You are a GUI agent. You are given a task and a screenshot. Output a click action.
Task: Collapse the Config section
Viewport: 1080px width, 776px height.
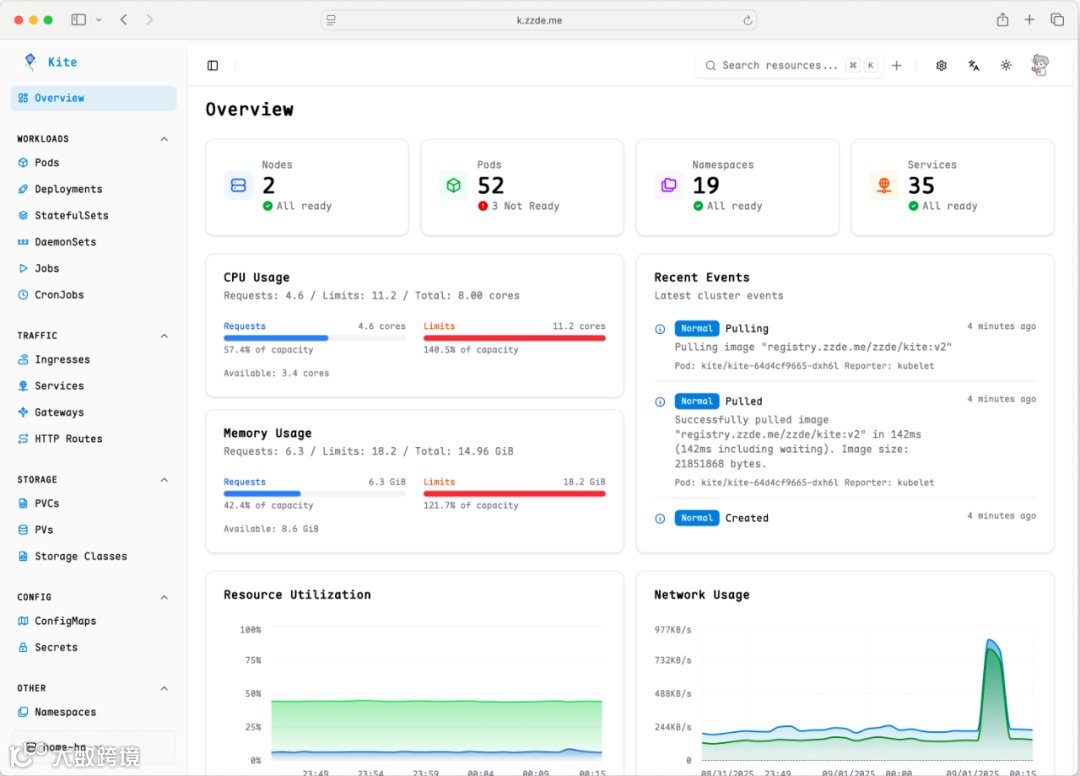pyautogui.click(x=164, y=597)
